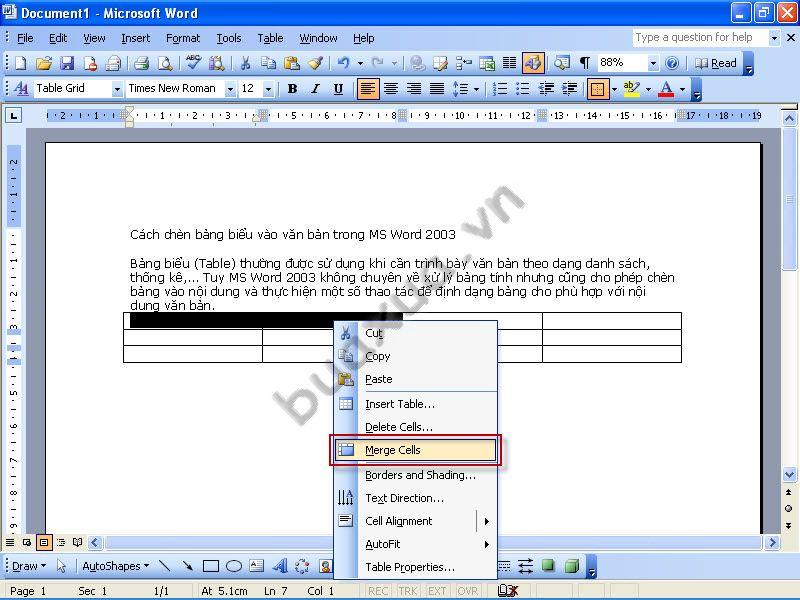Select Borders and Shading in the context menu
This screenshot has width=800, height=600.
[x=415, y=475]
